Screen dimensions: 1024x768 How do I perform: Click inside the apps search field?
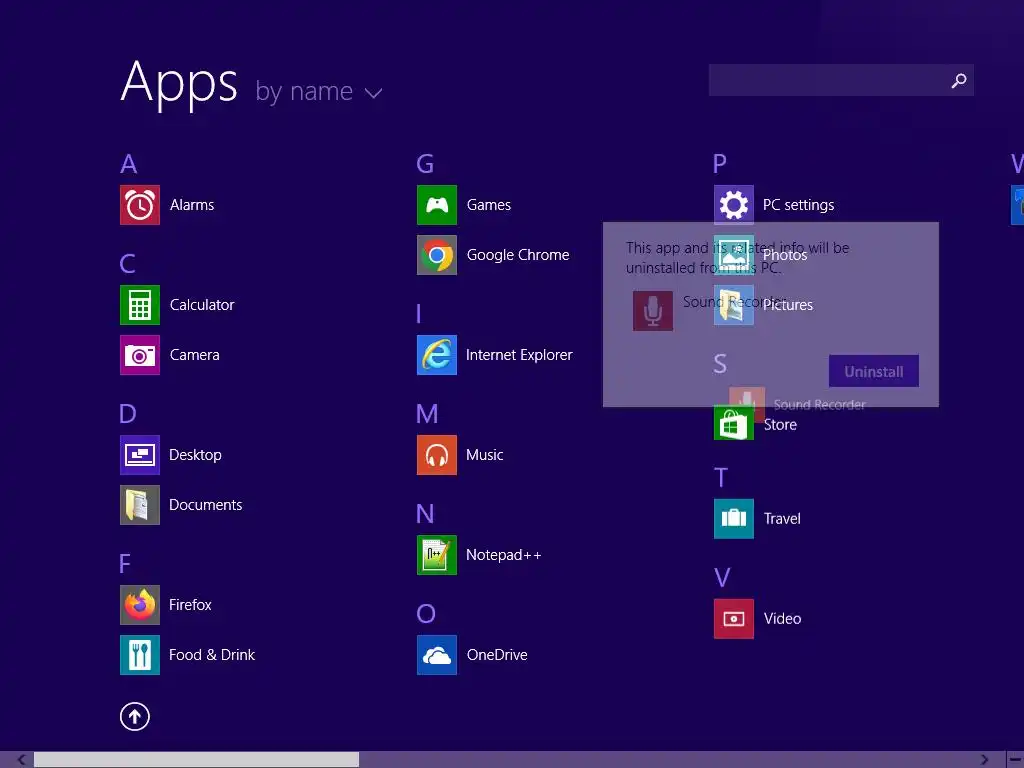click(841, 80)
